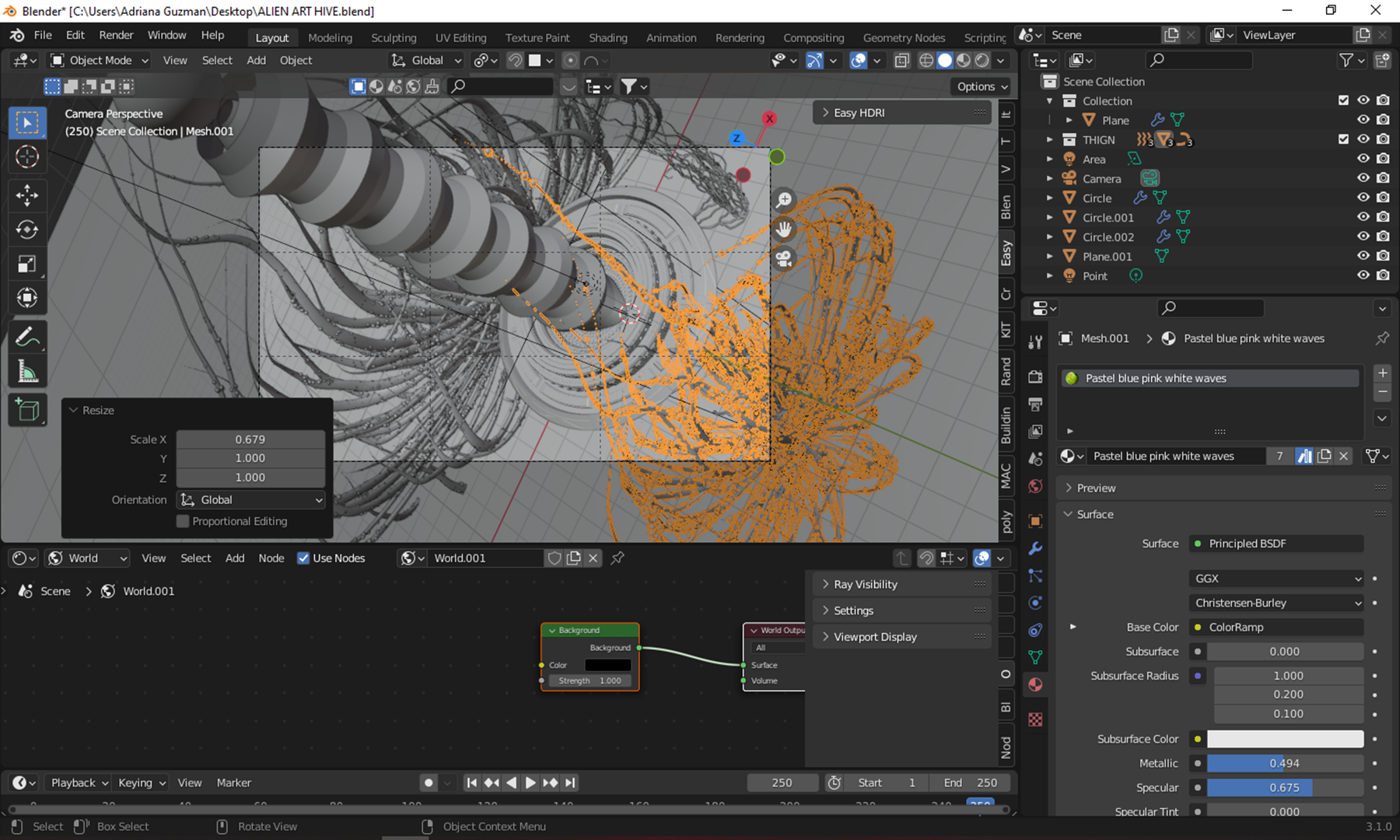The image size is (1400, 840).
Task: Open the Global transform orientation dropdown in header
Action: pos(426,61)
